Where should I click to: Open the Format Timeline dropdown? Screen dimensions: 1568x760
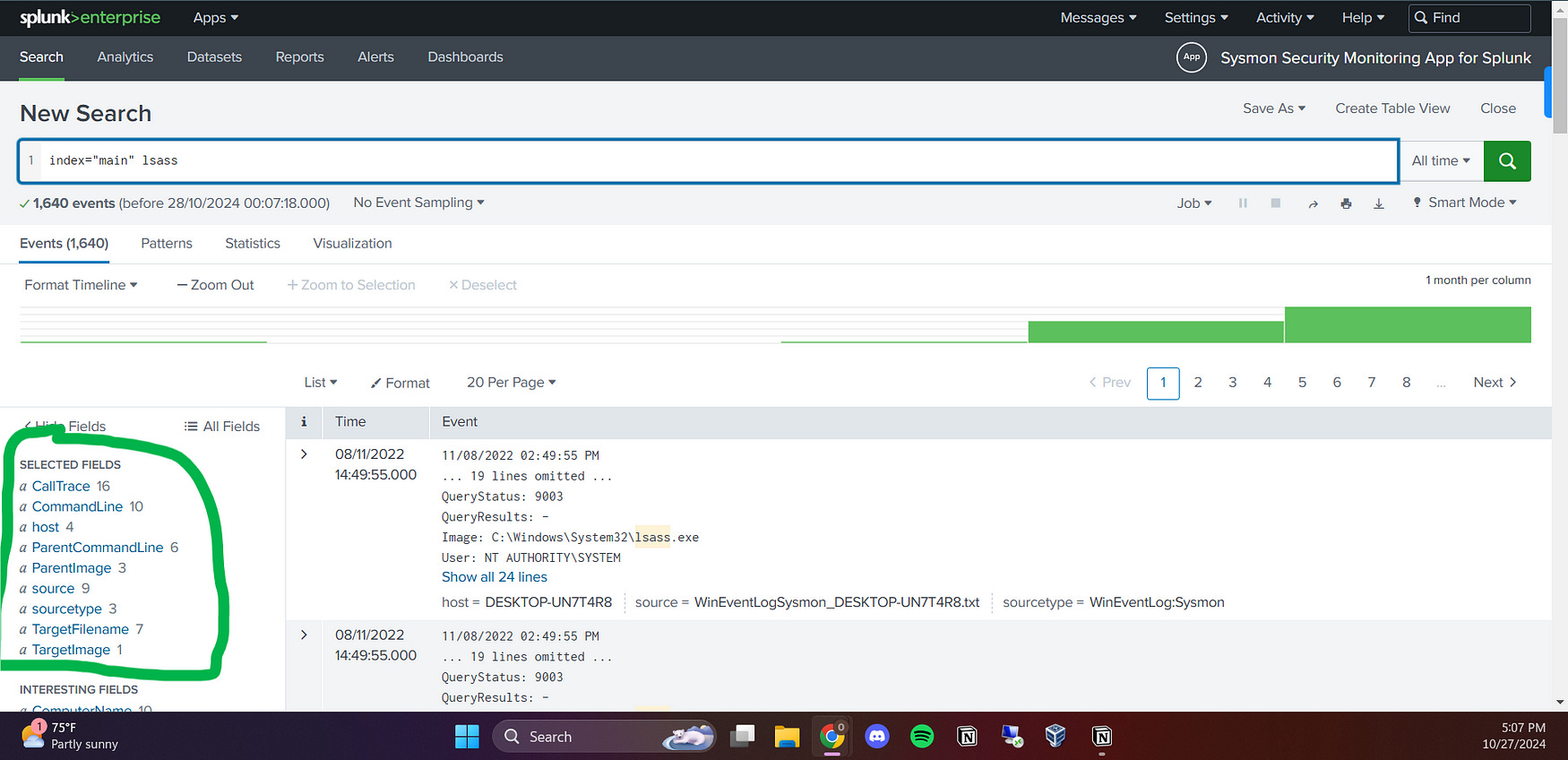[x=81, y=285]
